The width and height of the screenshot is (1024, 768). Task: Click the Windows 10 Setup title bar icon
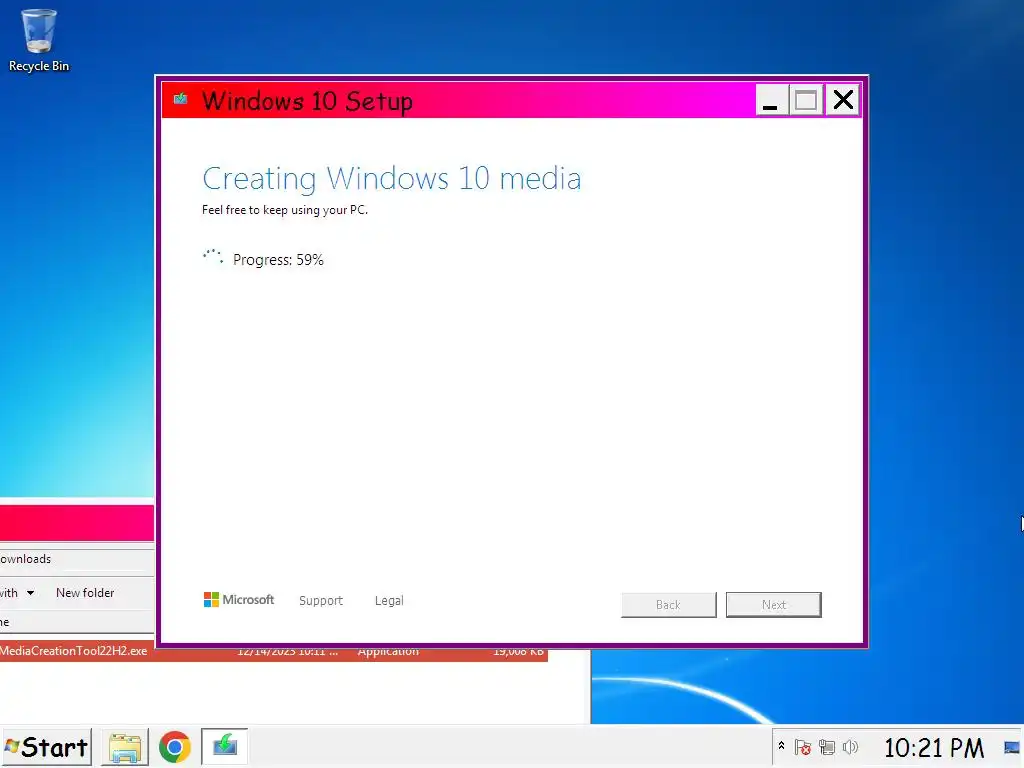pyautogui.click(x=181, y=99)
